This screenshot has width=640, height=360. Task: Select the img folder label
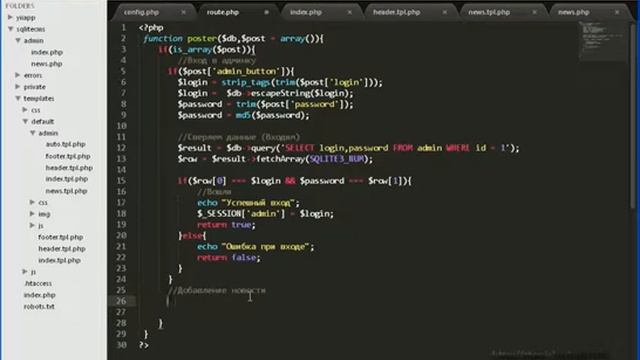click(44, 214)
